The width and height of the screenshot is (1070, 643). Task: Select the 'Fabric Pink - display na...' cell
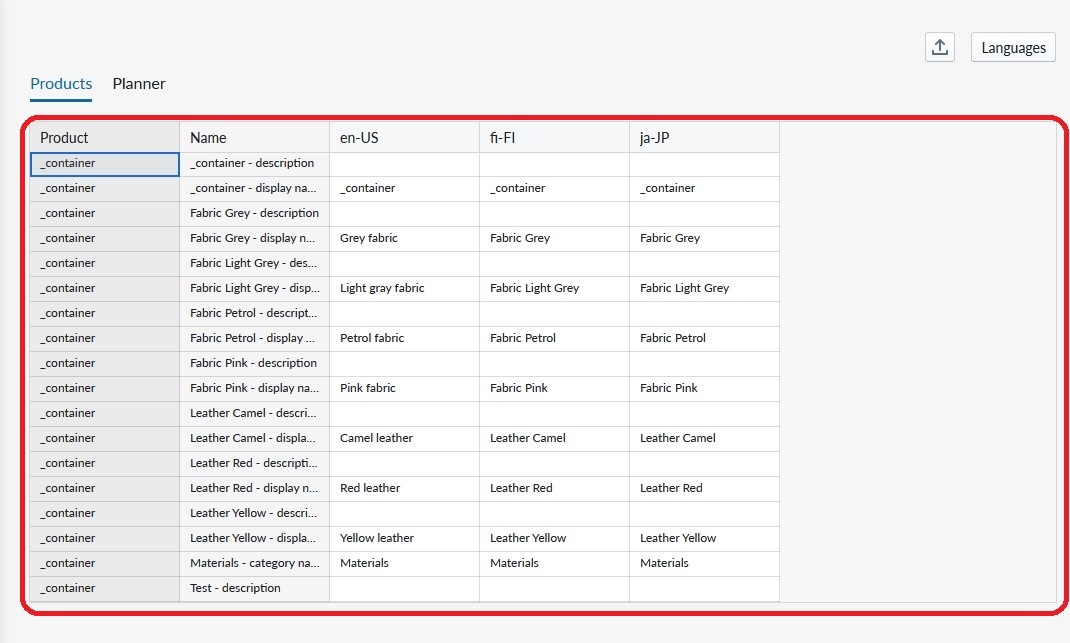255,388
